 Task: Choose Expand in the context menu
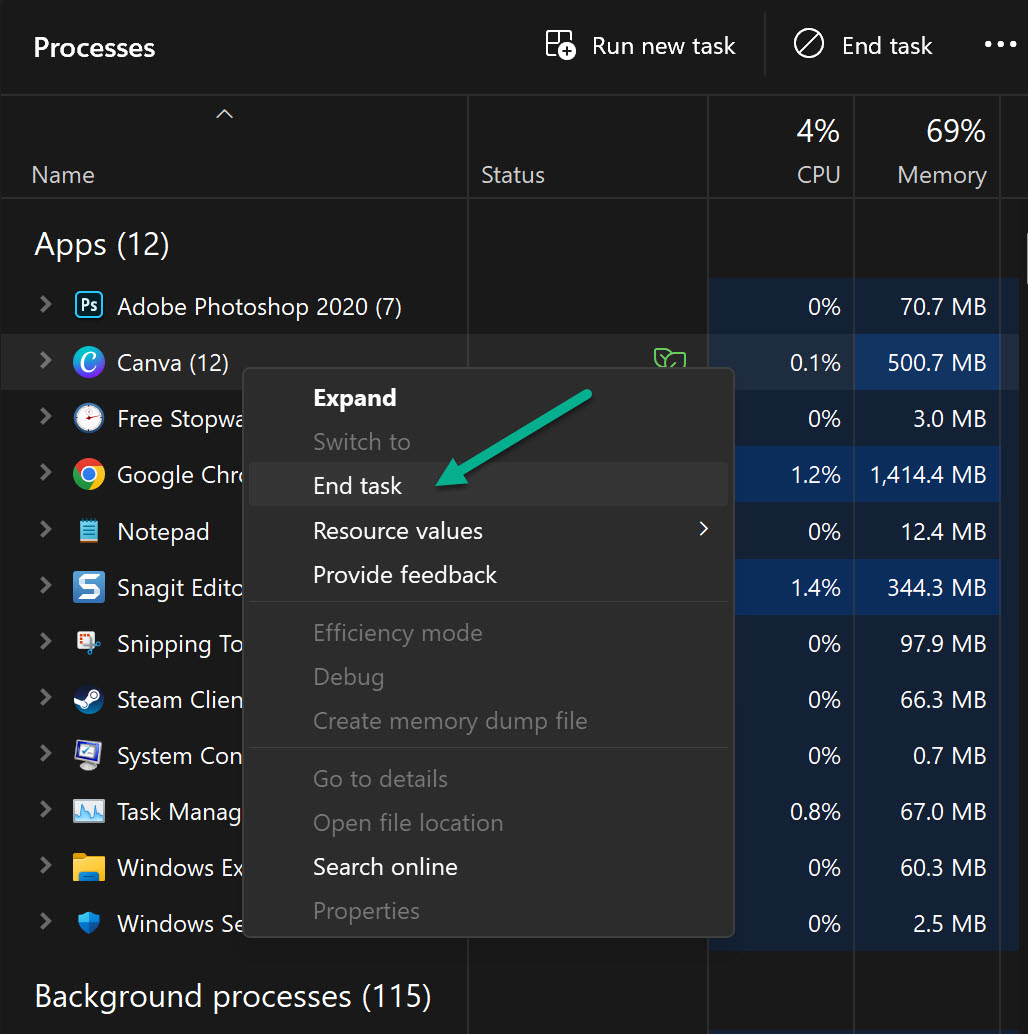[489, 398]
